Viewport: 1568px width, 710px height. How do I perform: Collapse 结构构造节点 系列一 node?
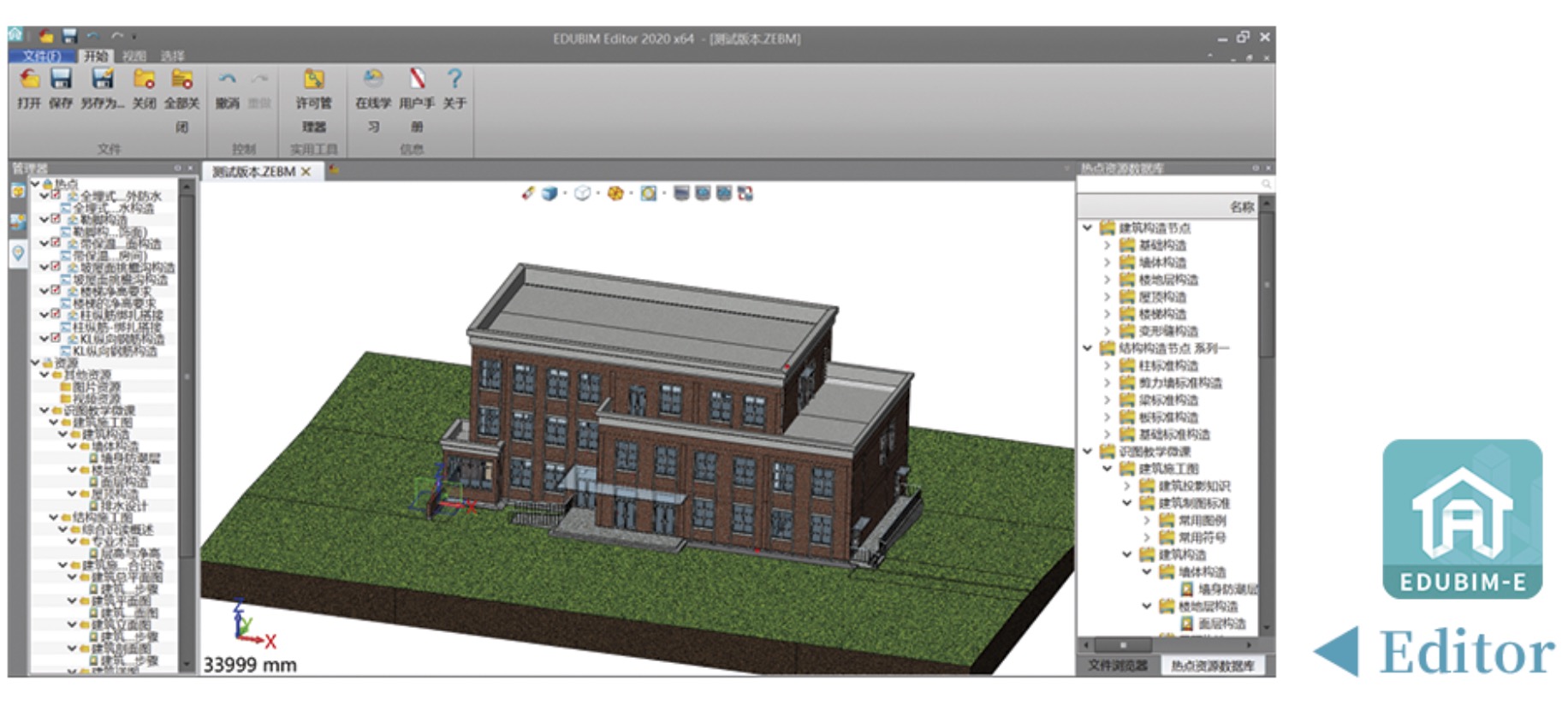tap(1087, 348)
